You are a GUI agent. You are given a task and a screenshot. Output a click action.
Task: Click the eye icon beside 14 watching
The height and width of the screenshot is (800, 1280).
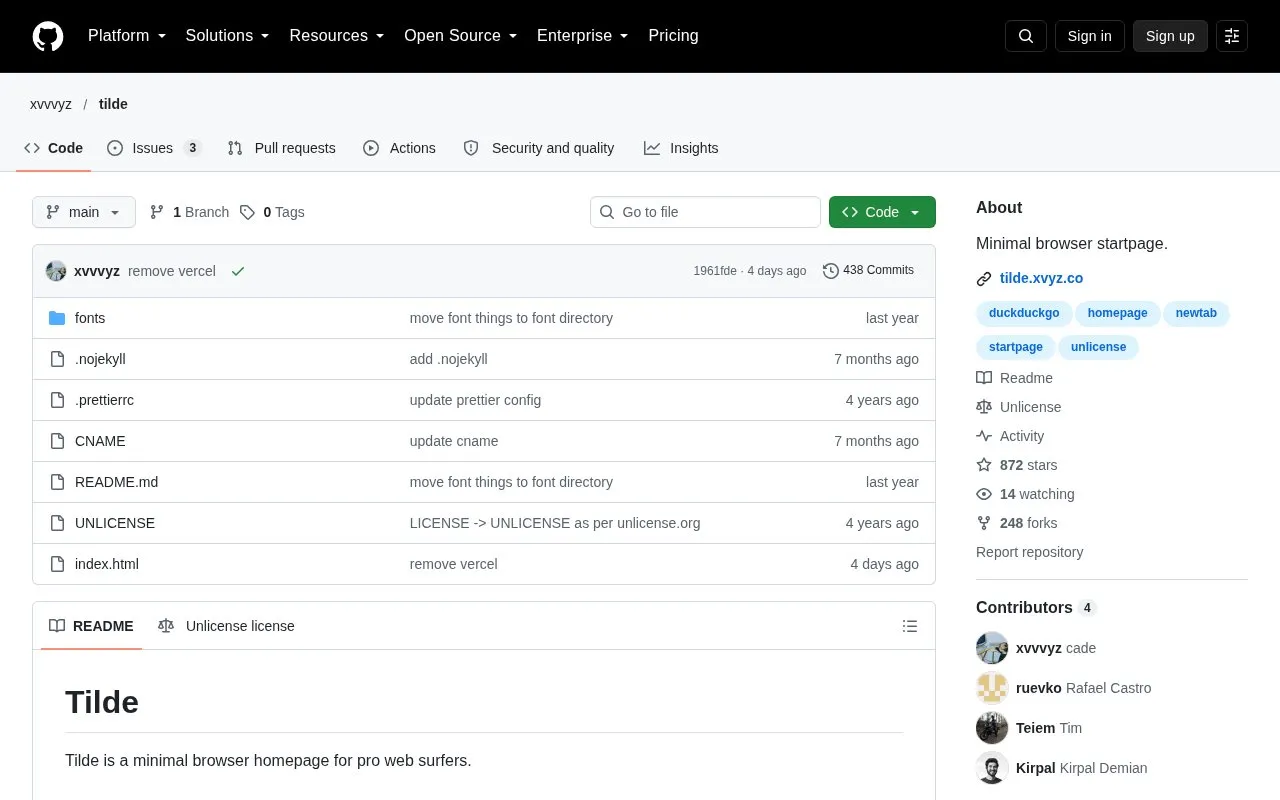[984, 494]
